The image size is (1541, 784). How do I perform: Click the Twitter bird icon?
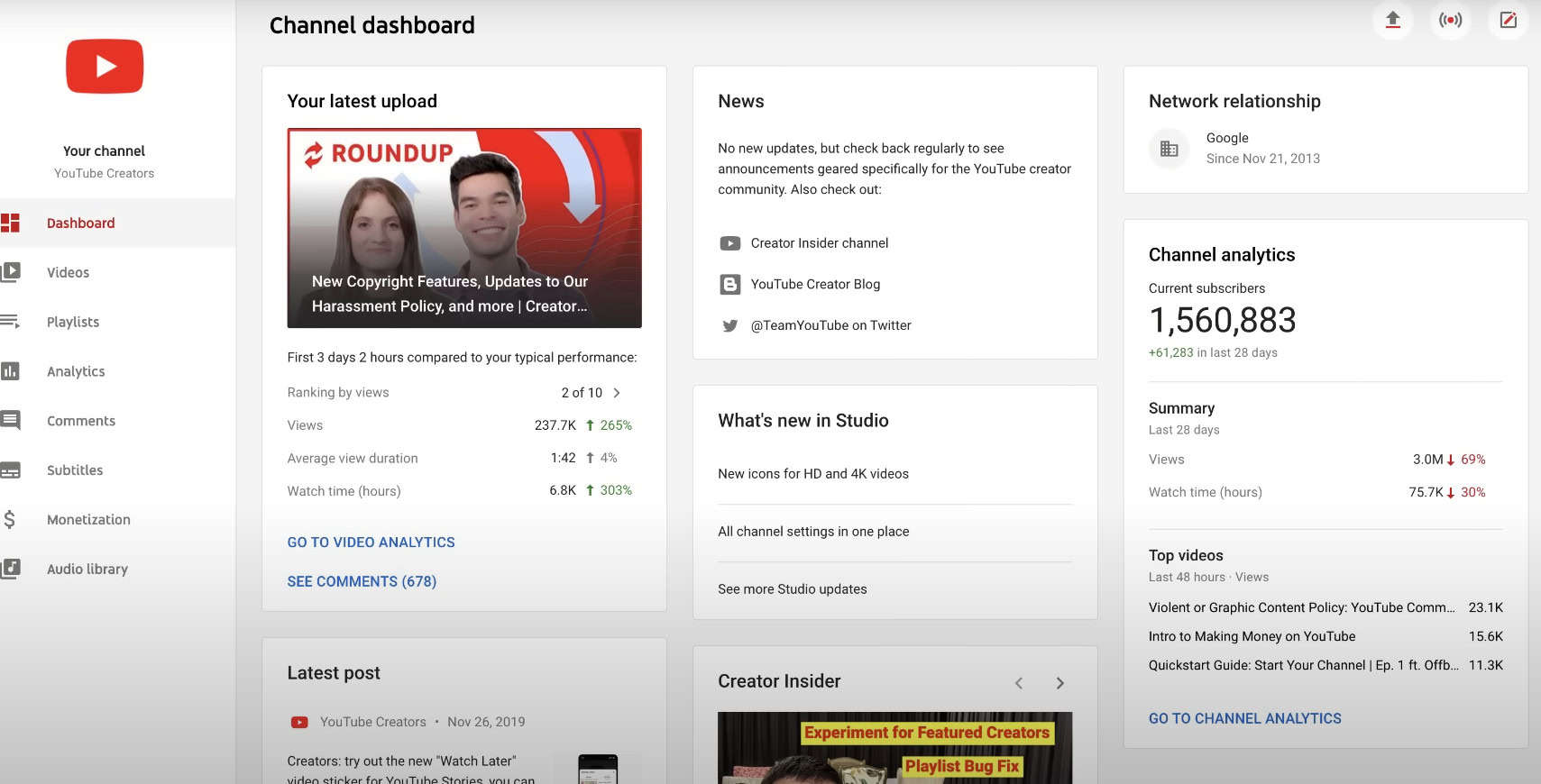click(729, 325)
